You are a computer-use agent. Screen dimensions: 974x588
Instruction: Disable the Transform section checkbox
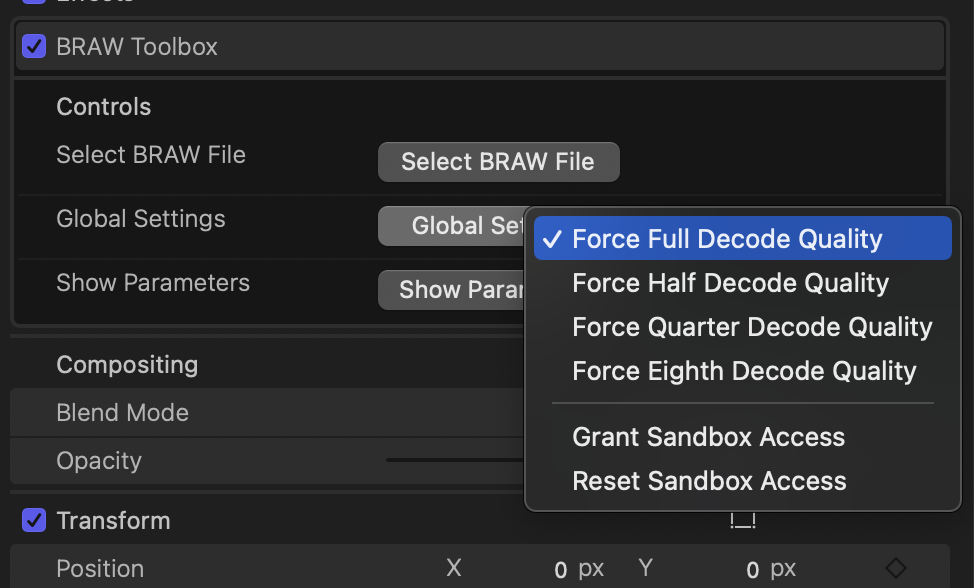click(x=34, y=520)
